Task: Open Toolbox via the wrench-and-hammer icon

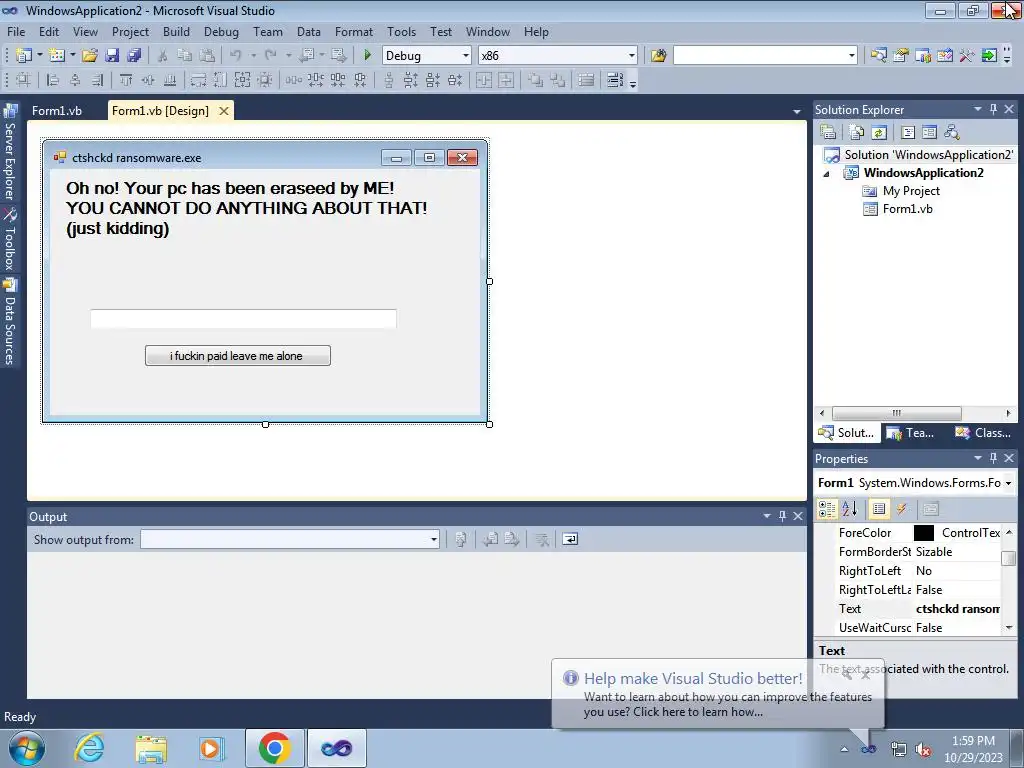Action: point(967,56)
